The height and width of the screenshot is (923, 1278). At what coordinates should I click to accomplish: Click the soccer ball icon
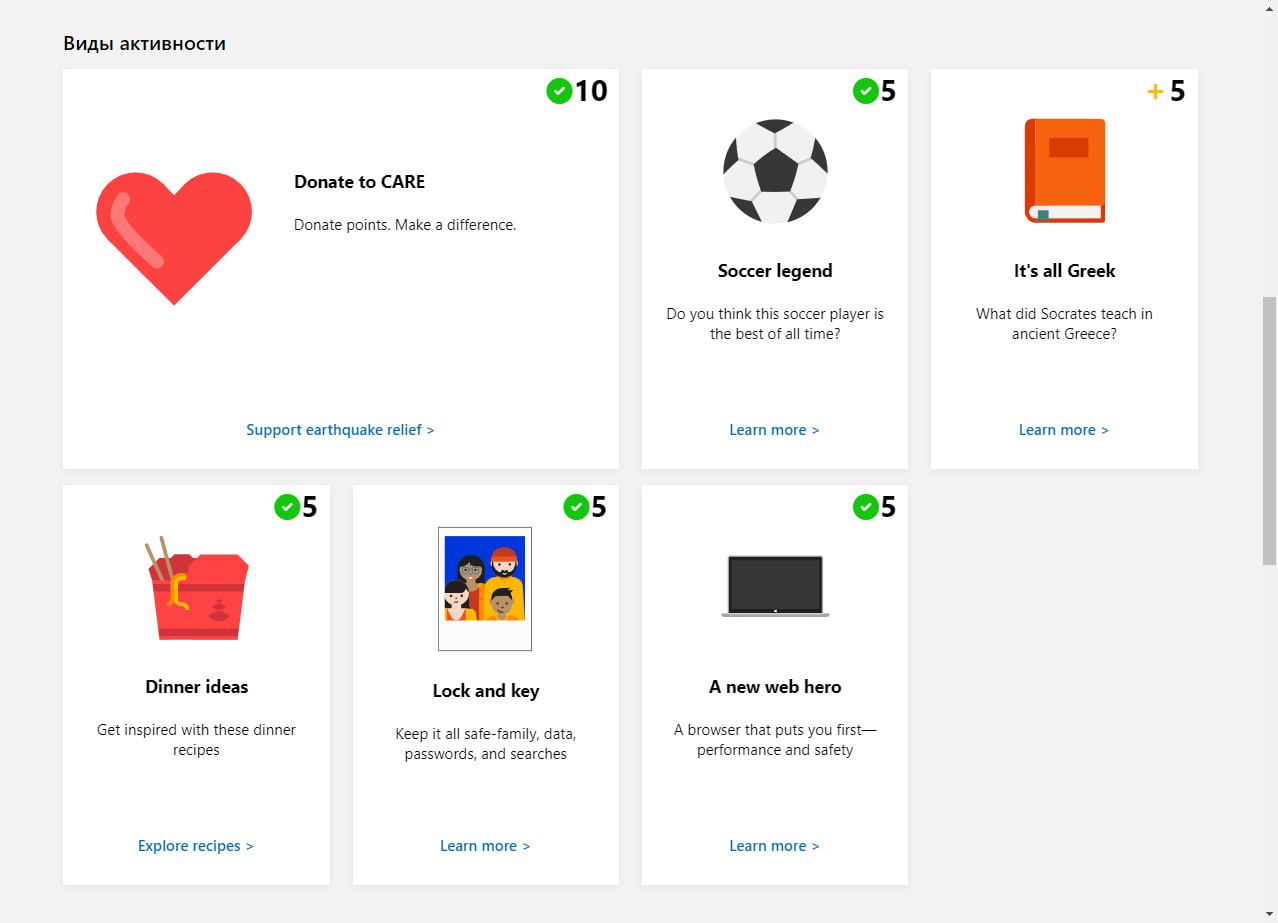click(775, 171)
